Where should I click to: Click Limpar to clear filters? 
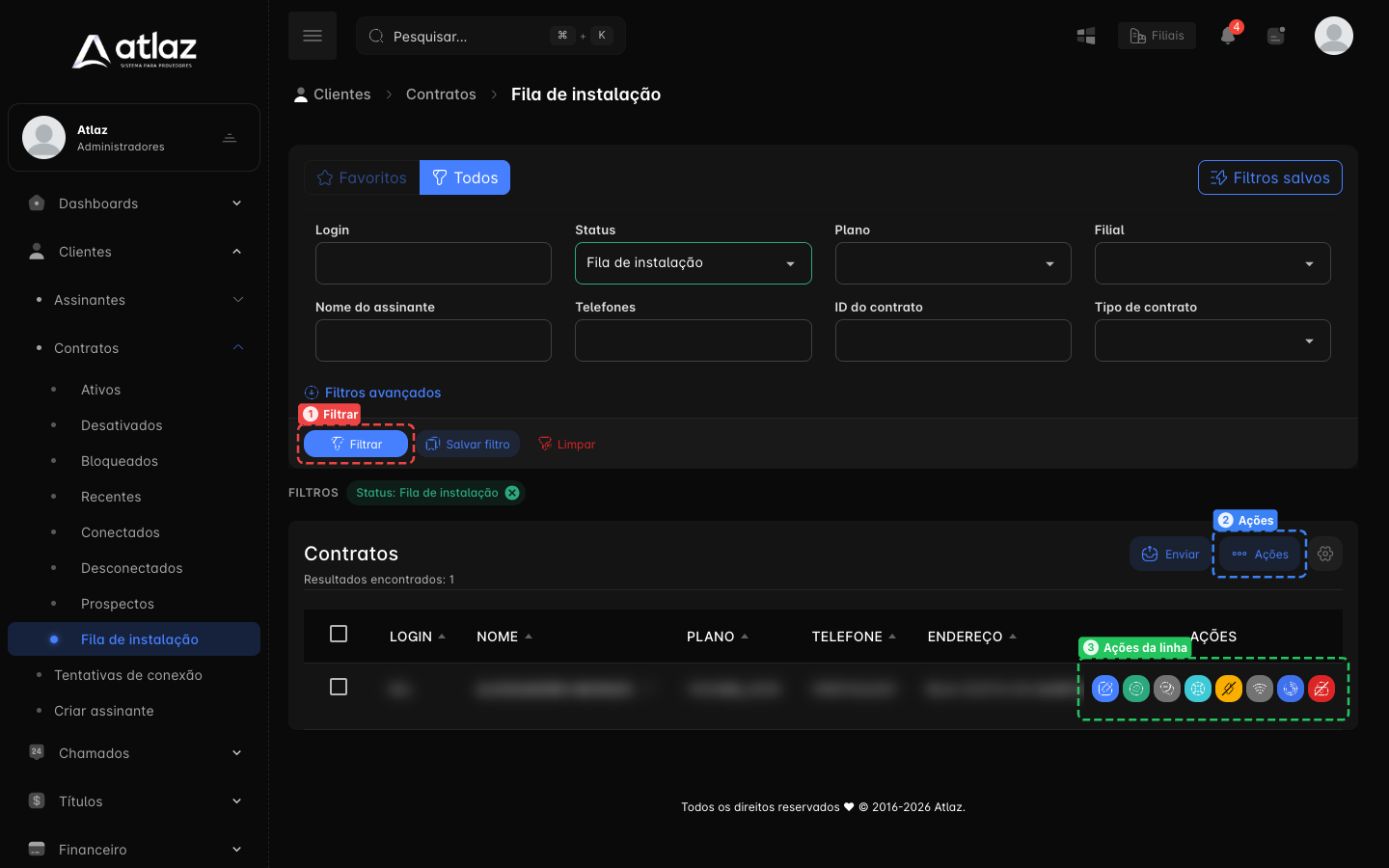click(567, 444)
